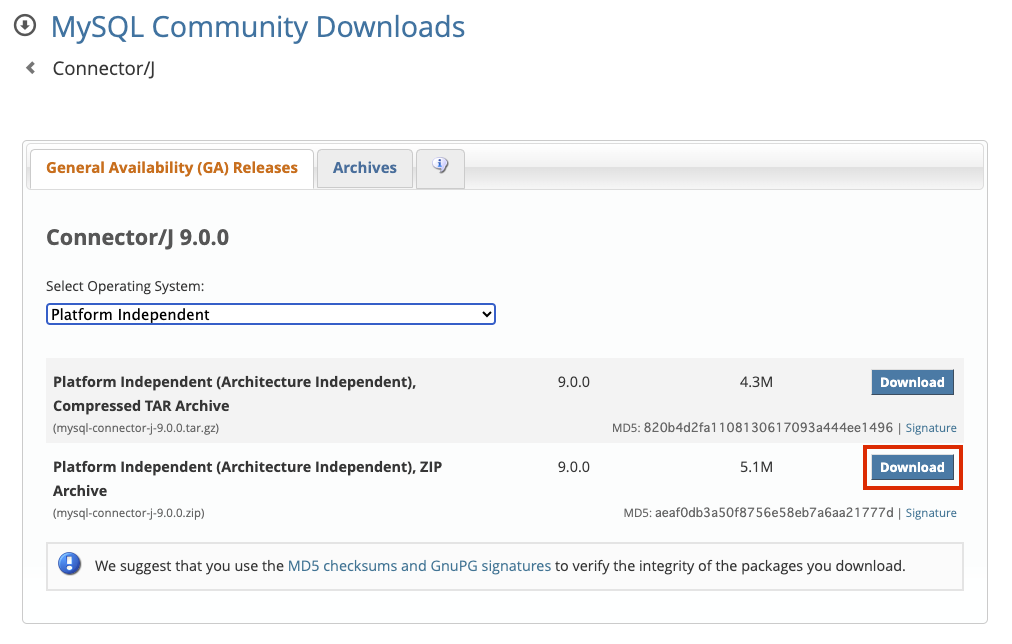Click the MySQL Community Downloads heading
Screen dimensions: 1012x644
[x=257, y=27]
